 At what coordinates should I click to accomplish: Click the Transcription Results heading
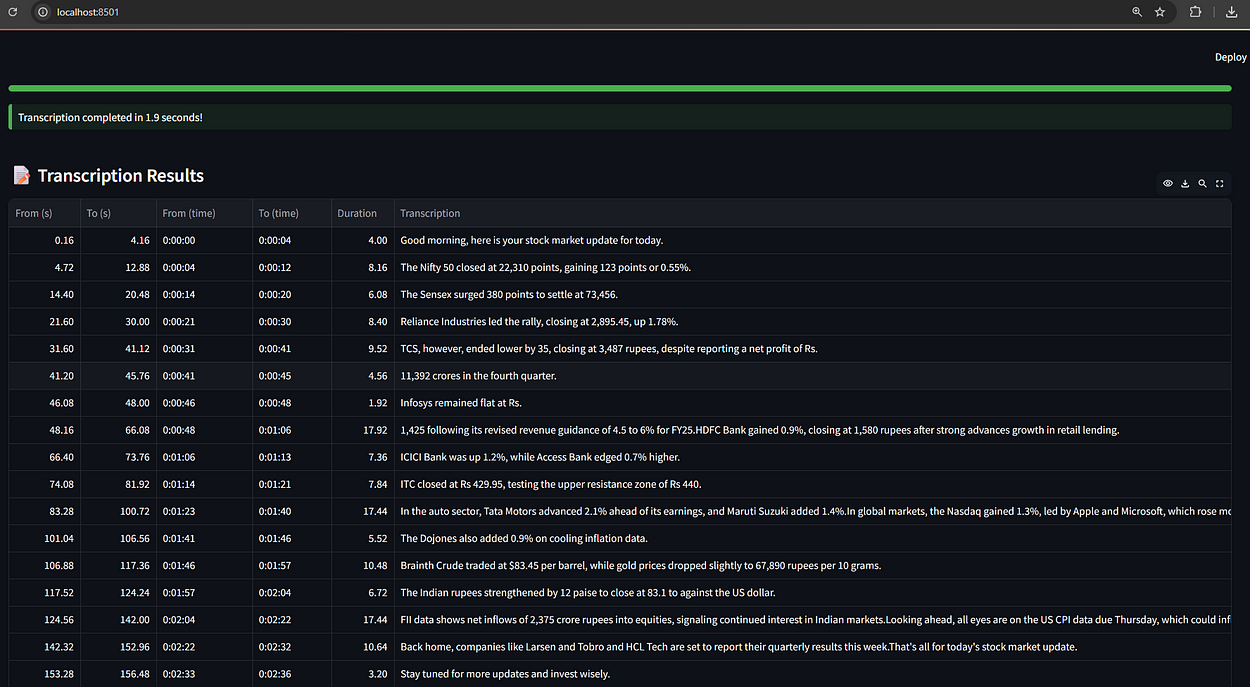pyautogui.click(x=121, y=176)
